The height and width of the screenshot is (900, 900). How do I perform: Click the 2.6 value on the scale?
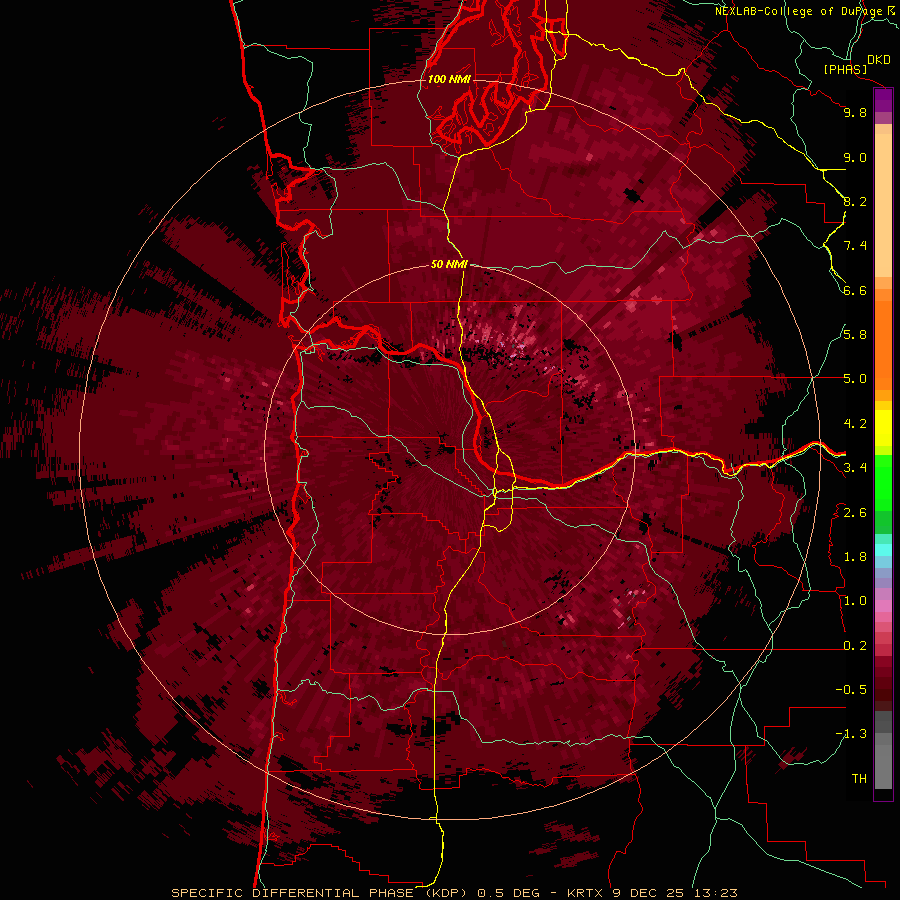click(x=855, y=513)
